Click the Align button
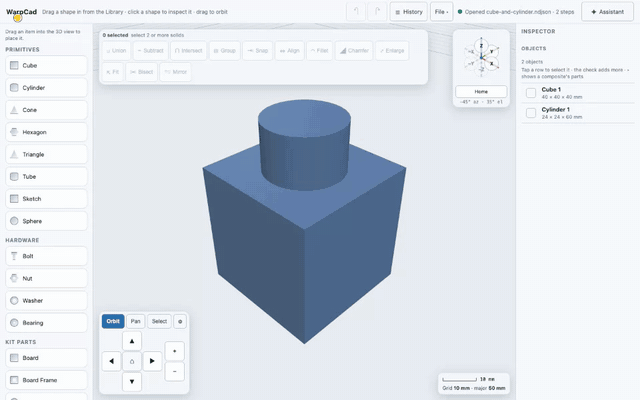The width and height of the screenshot is (640, 400). pos(290,51)
